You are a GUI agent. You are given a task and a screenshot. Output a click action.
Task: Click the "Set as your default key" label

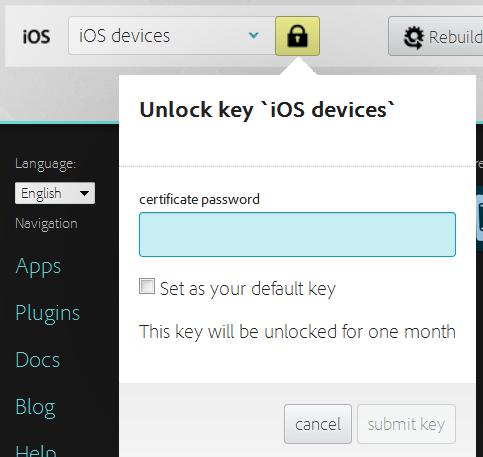coord(248,289)
